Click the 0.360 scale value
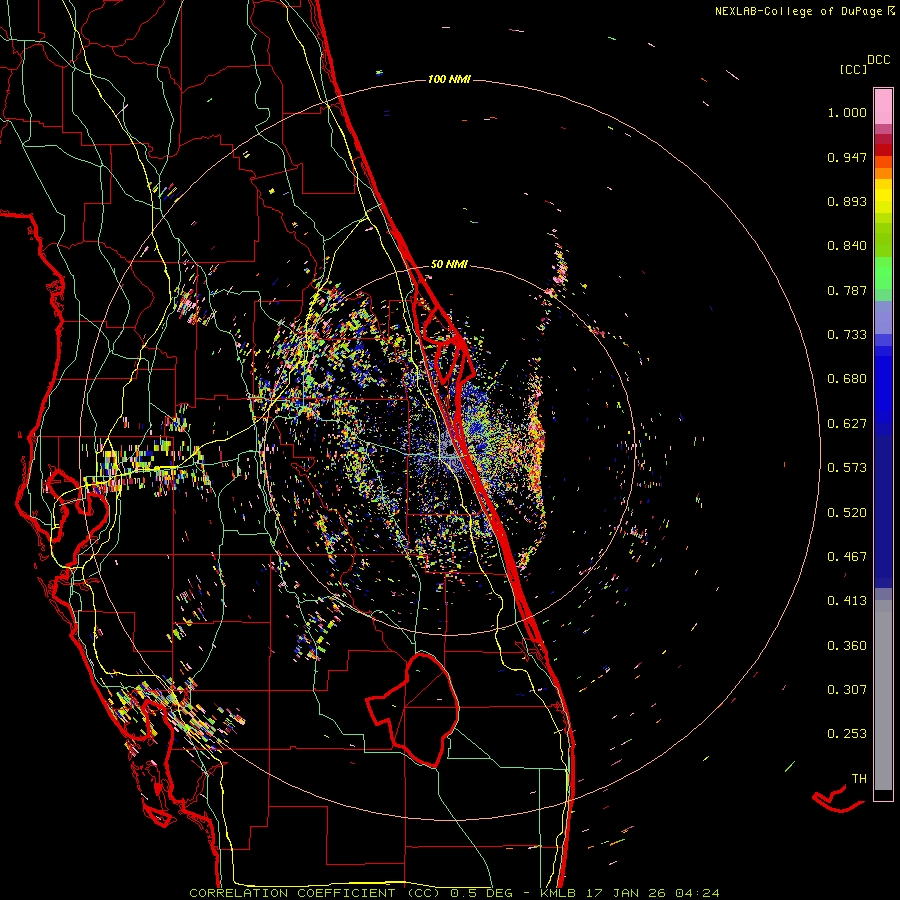This screenshot has width=900, height=900. [x=847, y=646]
